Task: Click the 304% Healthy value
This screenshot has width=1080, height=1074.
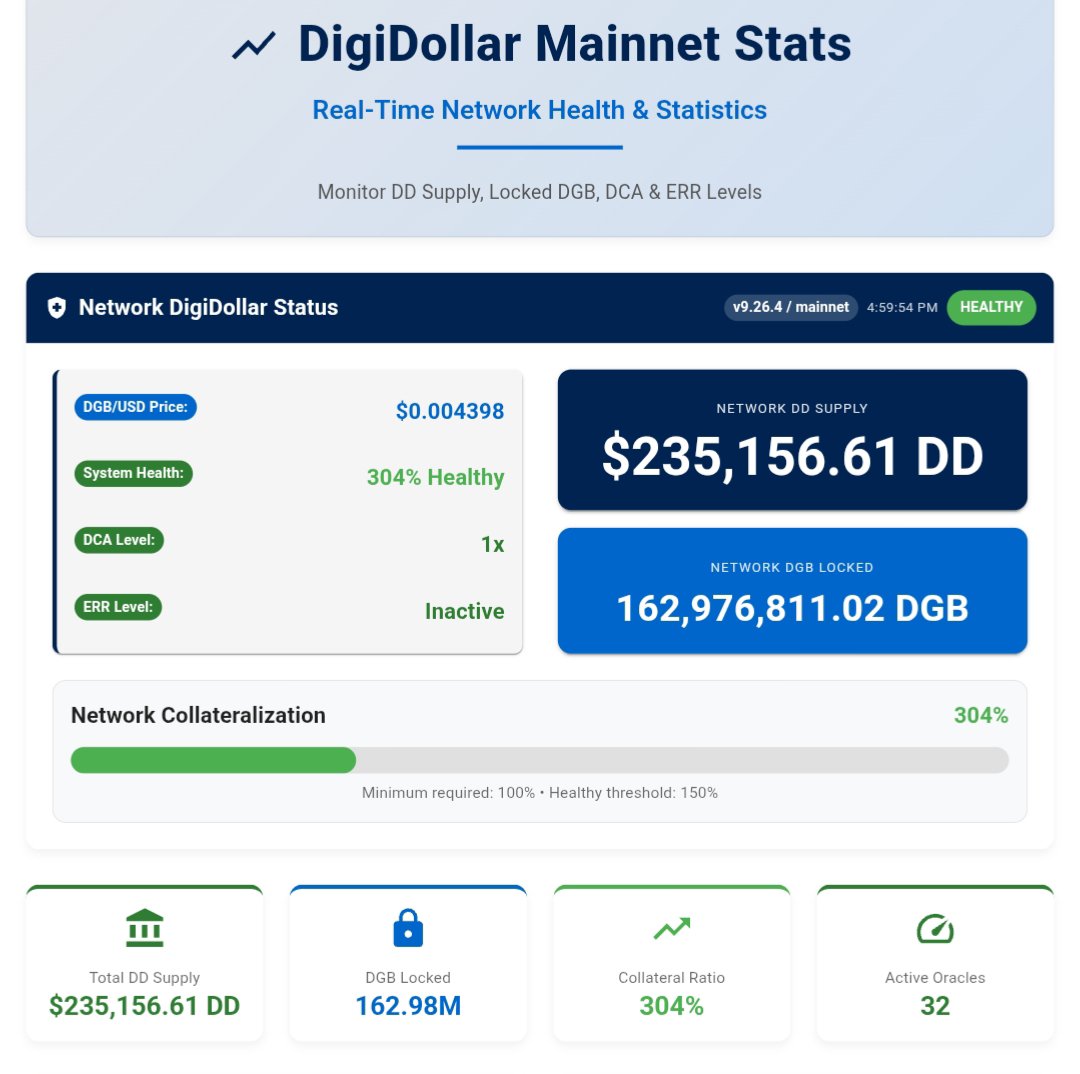Action: coord(435,477)
